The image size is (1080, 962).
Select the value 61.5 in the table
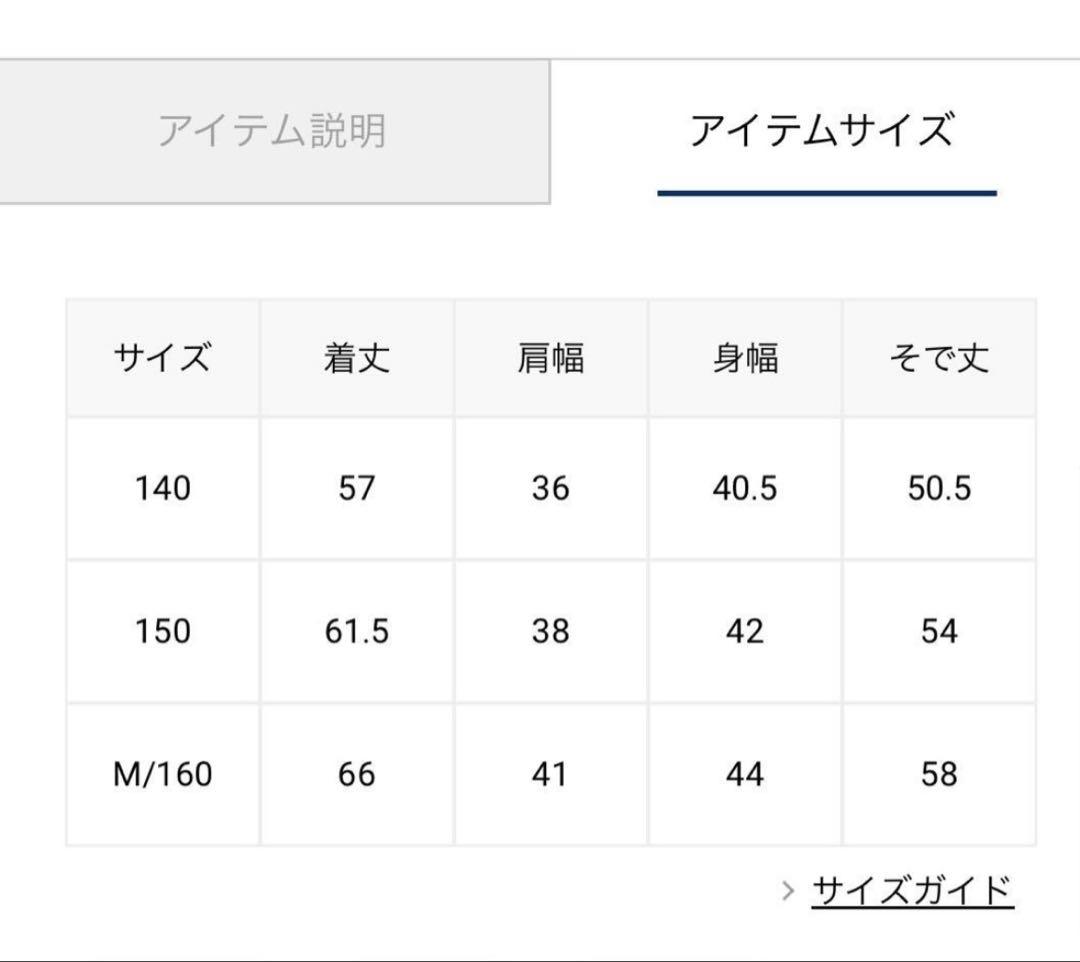(358, 632)
